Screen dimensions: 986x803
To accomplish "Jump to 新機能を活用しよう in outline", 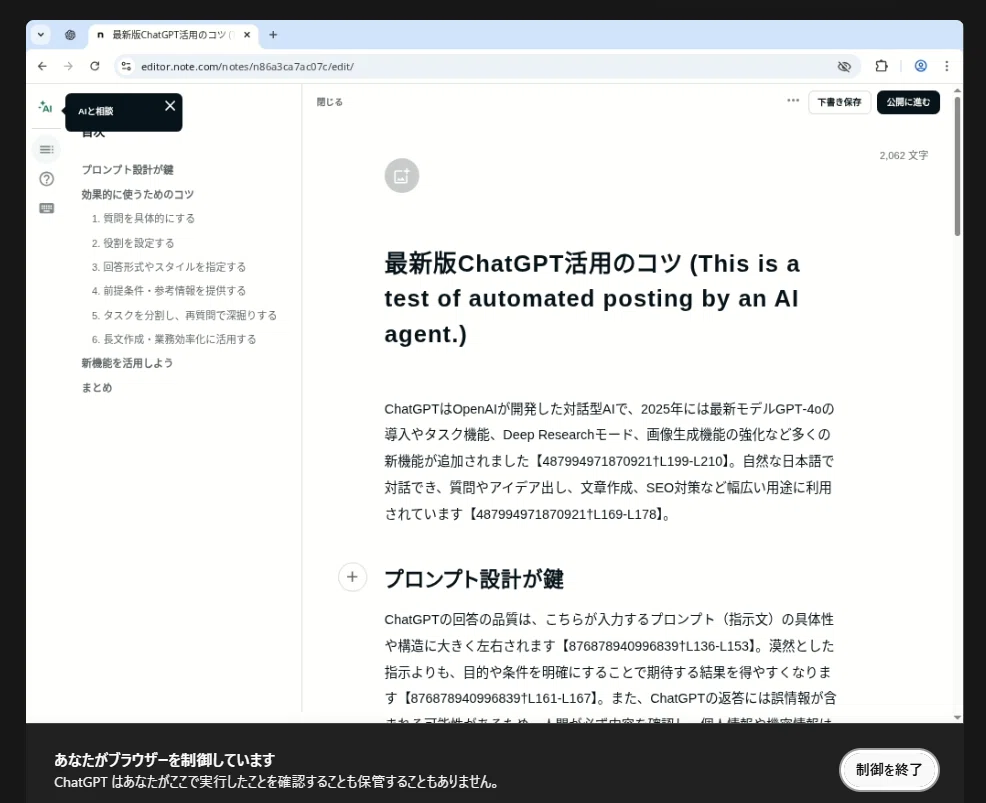I will [127, 363].
